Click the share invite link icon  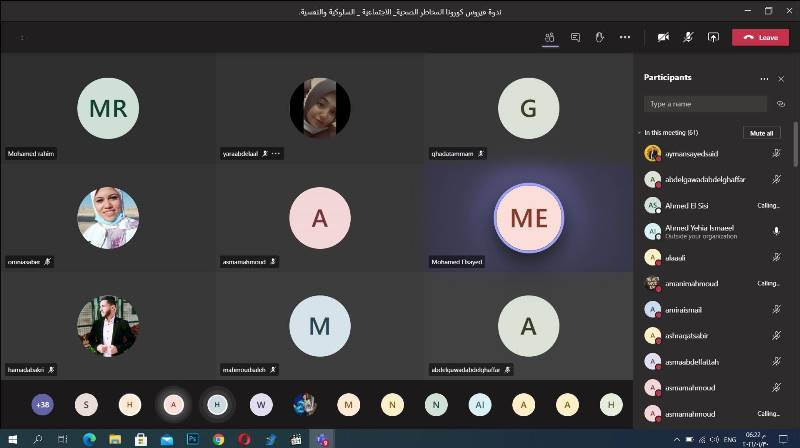pos(779,104)
